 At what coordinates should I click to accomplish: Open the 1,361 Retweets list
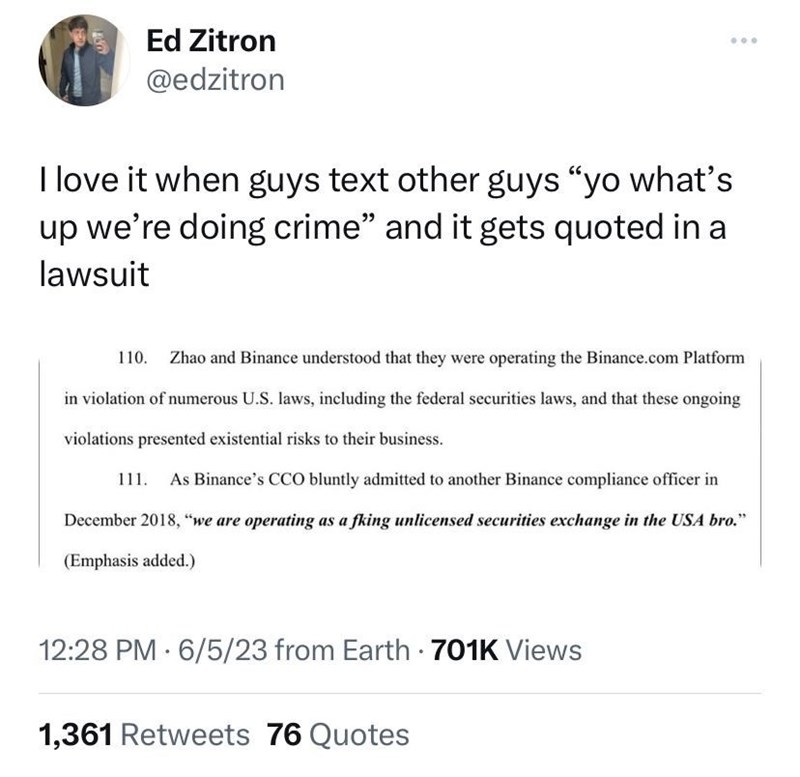tap(143, 735)
